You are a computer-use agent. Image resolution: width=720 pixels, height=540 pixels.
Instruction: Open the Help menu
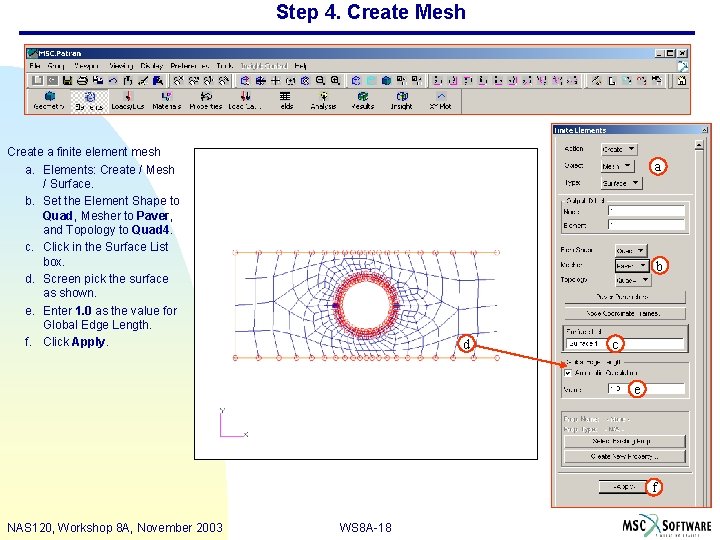click(300, 66)
